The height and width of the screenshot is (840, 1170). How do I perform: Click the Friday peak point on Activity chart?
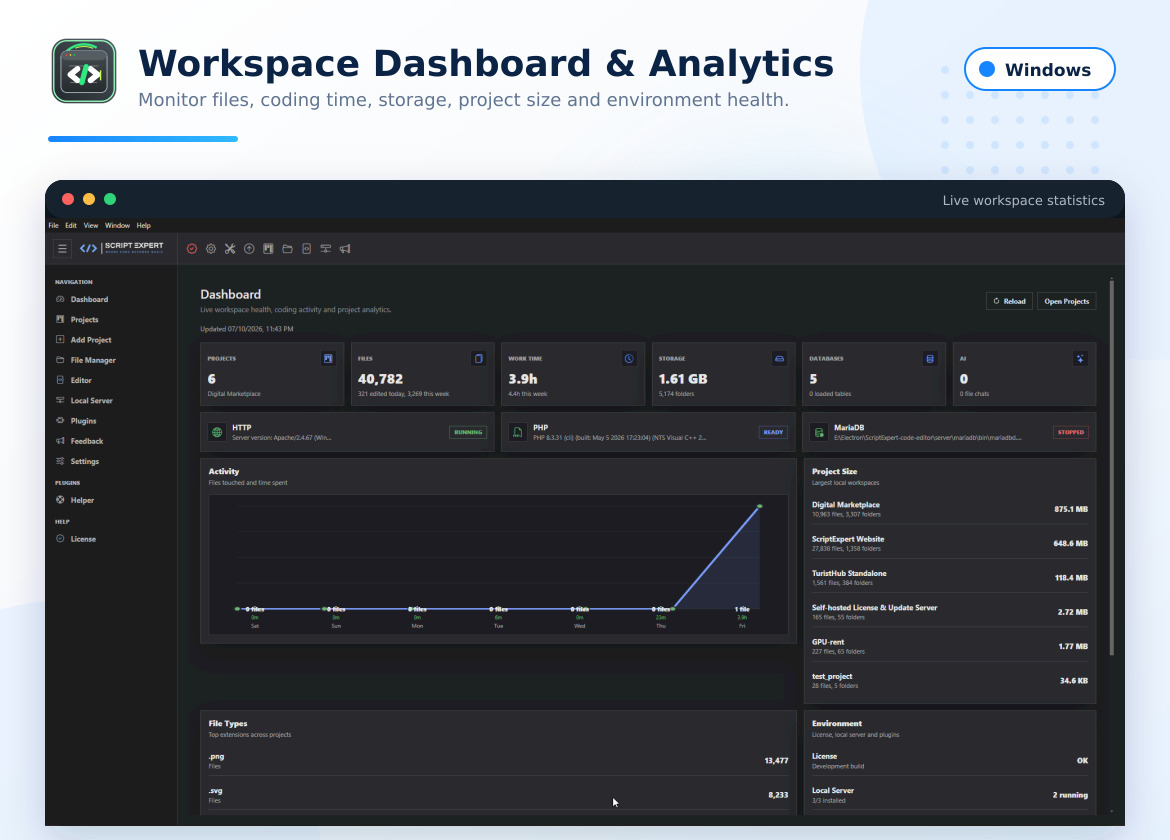click(760, 507)
